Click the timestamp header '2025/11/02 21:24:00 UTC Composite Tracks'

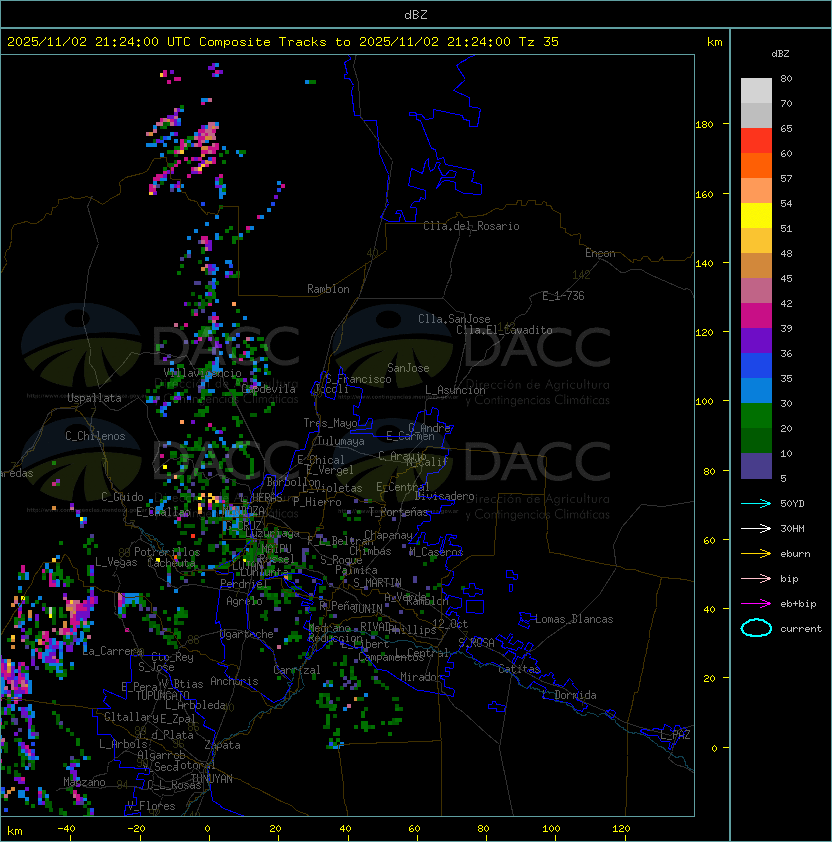click(x=167, y=42)
